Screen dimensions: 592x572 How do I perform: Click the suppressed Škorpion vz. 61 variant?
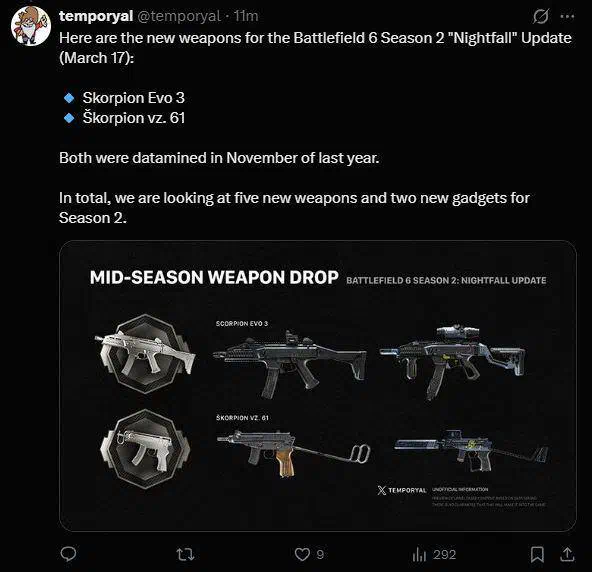click(x=471, y=450)
